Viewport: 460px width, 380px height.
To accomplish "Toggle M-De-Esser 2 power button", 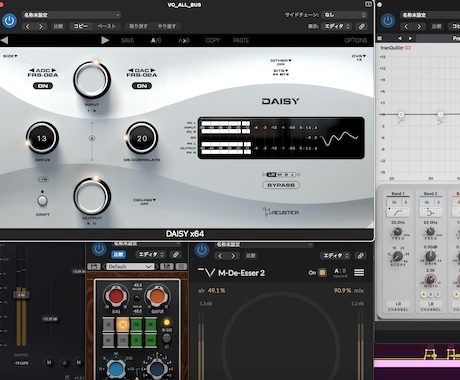I will pyautogui.click(x=202, y=250).
